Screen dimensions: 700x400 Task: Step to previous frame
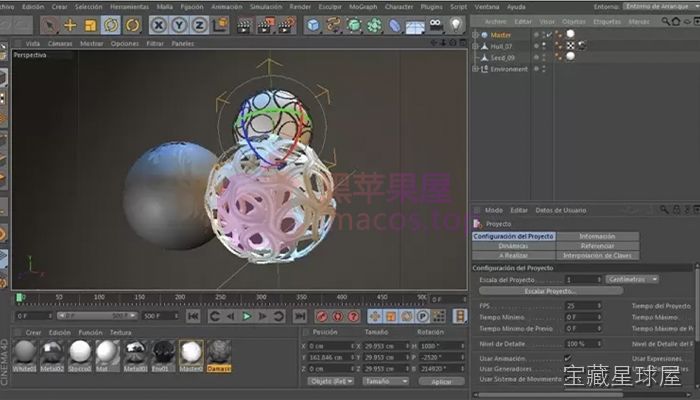point(230,316)
